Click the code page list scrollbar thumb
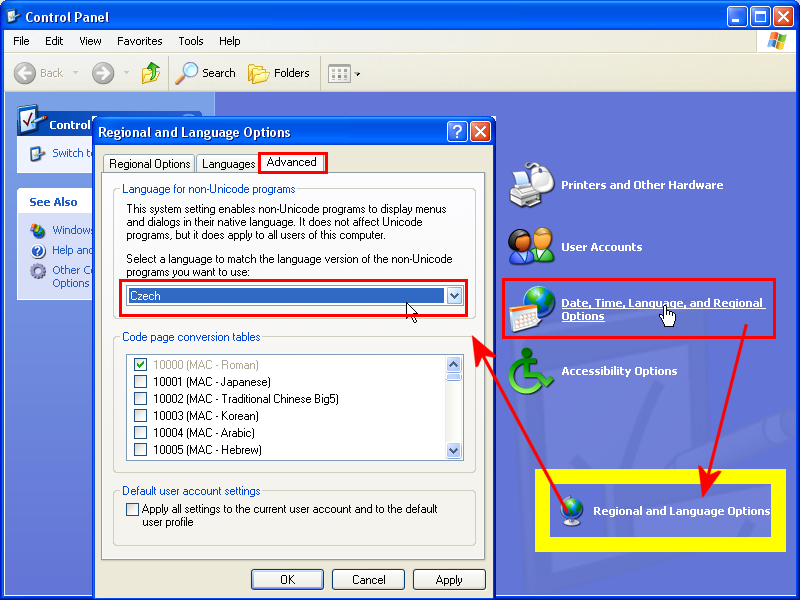This screenshot has width=800, height=600. click(x=454, y=377)
